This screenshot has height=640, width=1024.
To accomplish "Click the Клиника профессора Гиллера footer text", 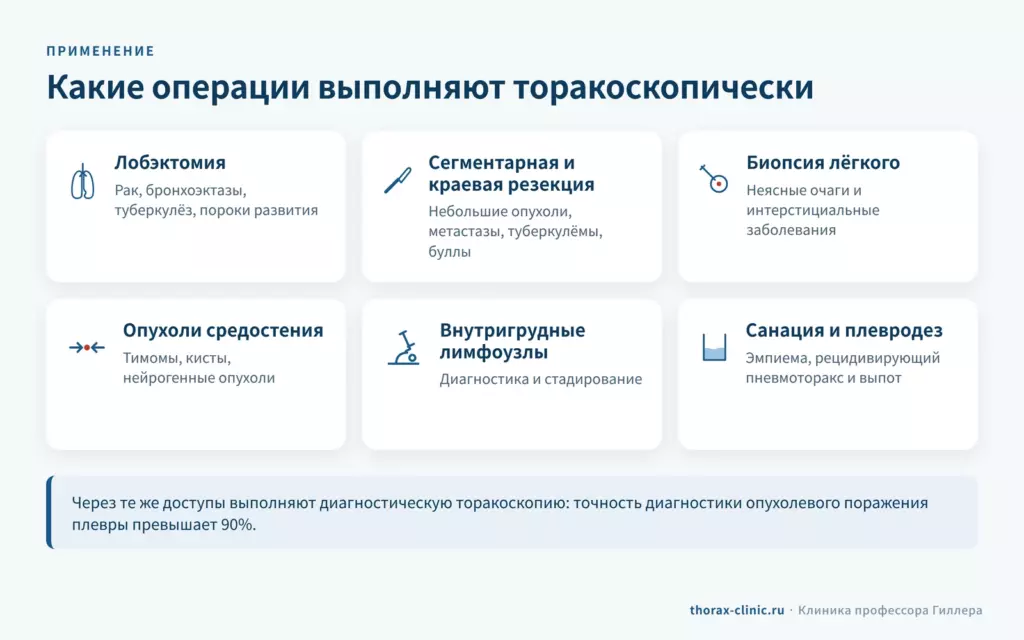I will [x=890, y=610].
